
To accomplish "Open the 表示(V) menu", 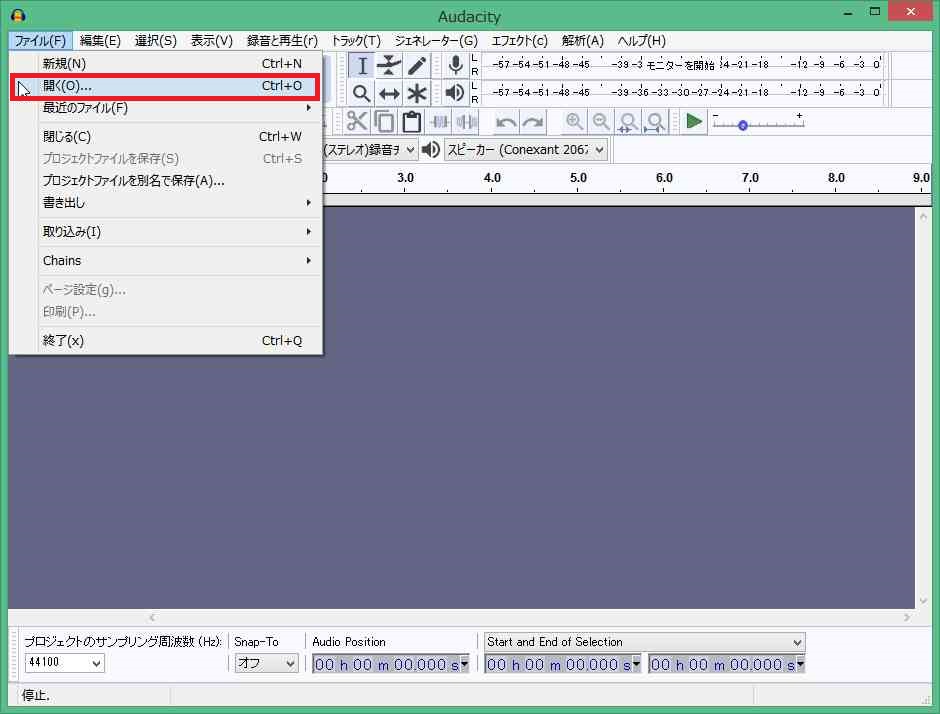I will tap(211, 41).
